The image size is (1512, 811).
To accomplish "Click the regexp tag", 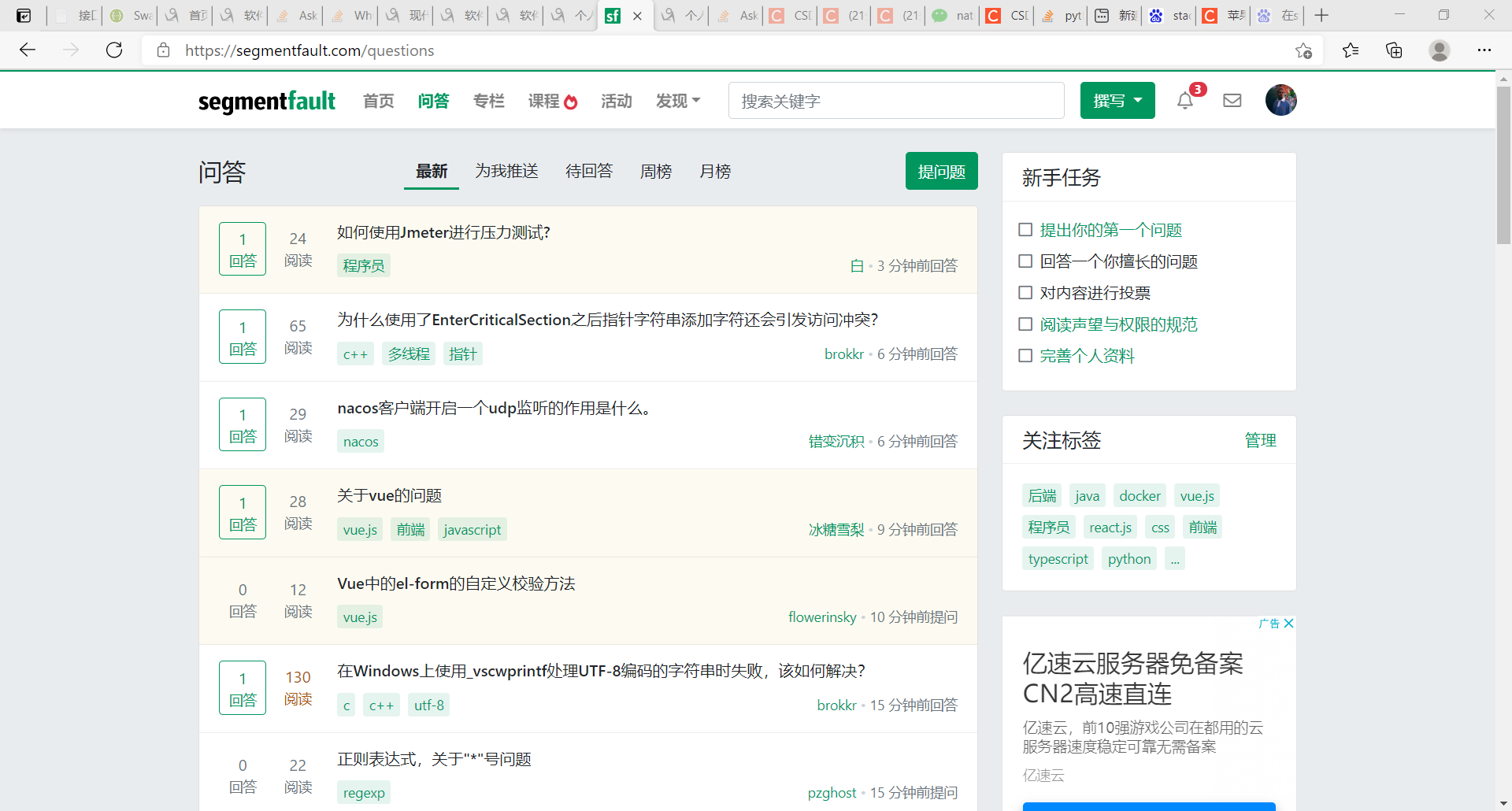I will (364, 793).
